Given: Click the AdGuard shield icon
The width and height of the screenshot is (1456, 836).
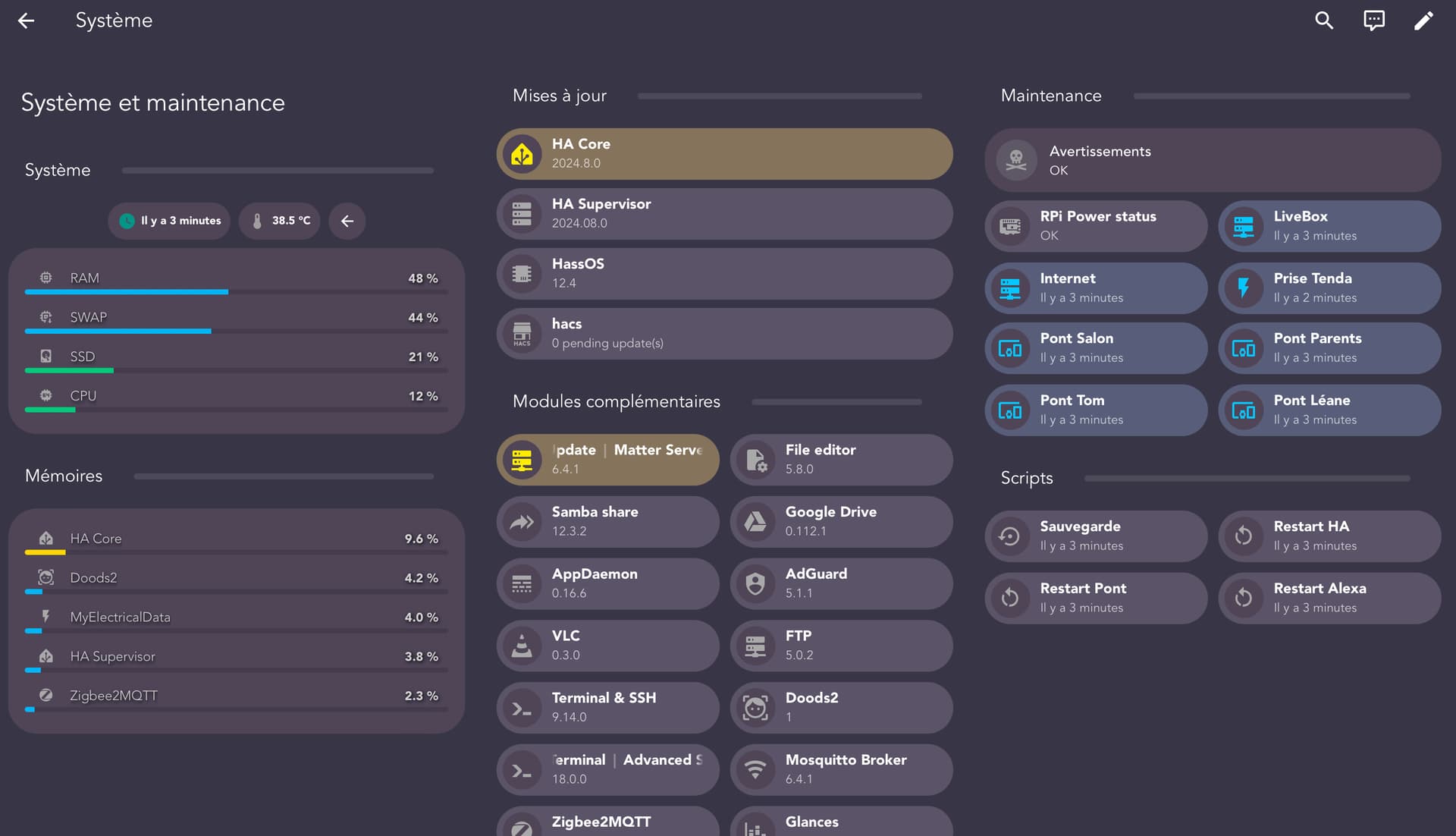Looking at the screenshot, I should click(755, 584).
